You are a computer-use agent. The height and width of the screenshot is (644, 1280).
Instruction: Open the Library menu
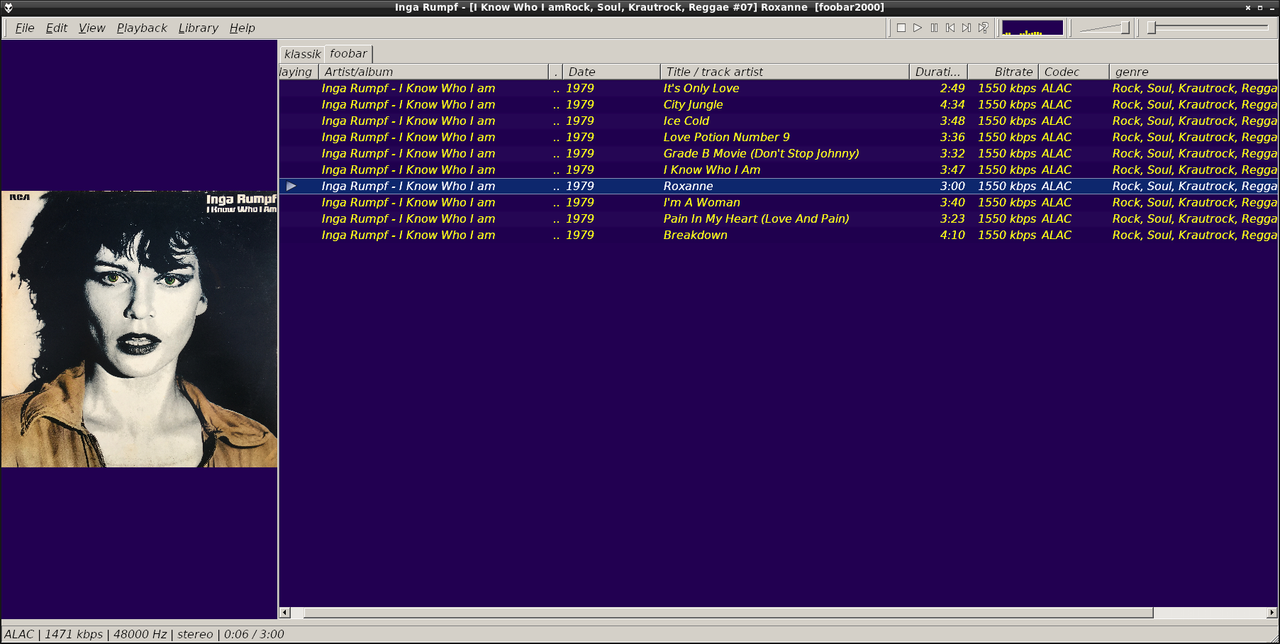tap(198, 28)
